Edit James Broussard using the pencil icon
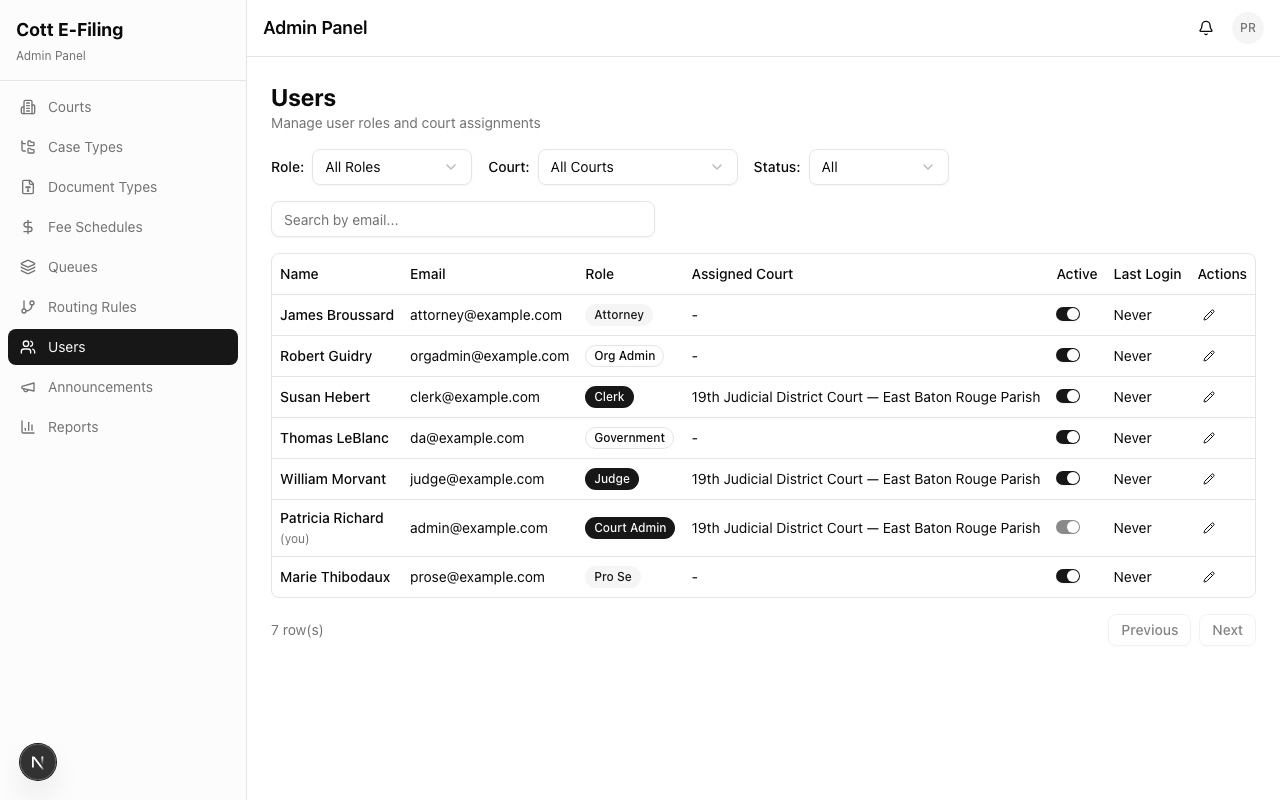 [1209, 315]
